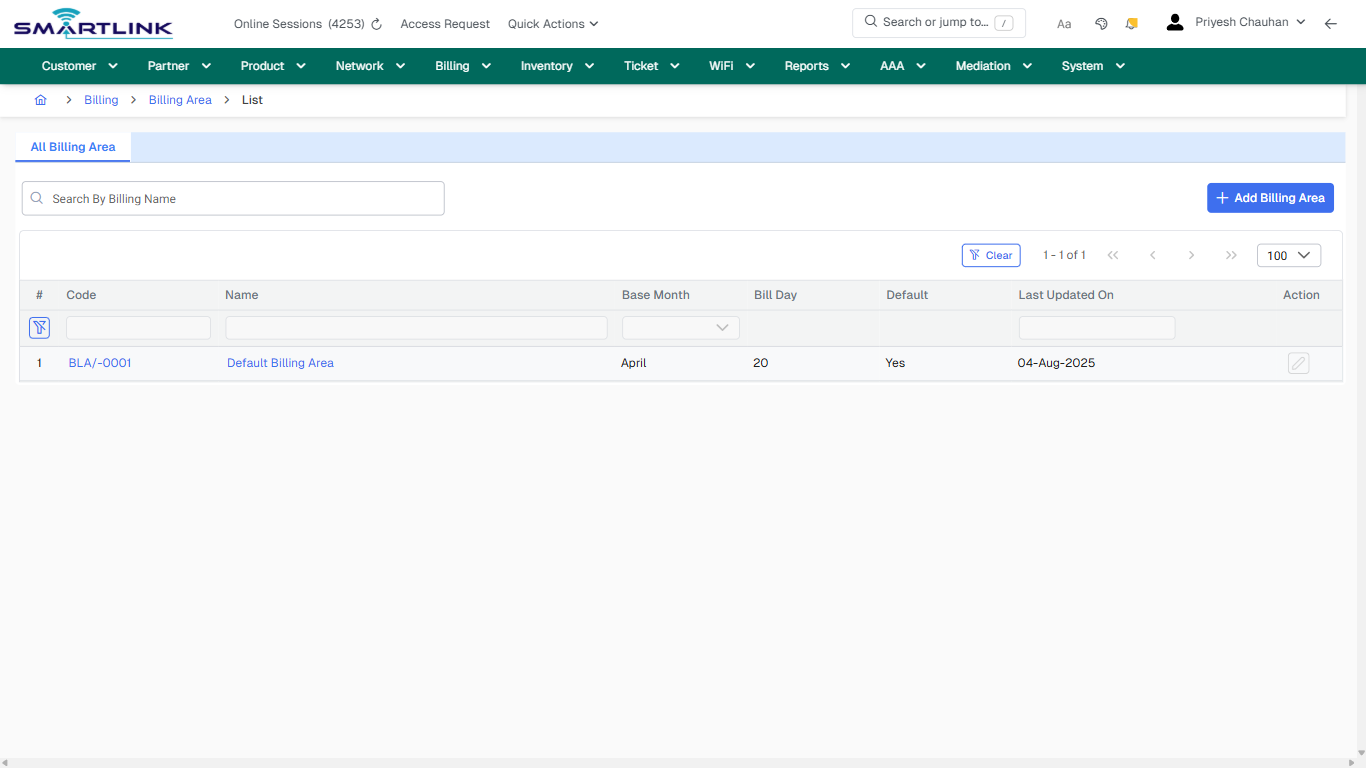This screenshot has height=768, width=1366.
Task: Click the edit action for Default Billing Area
Action: tap(1298, 363)
